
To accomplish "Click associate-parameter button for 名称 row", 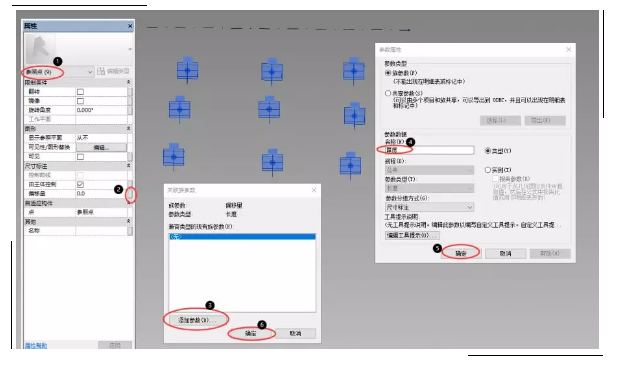I will click(x=130, y=231).
